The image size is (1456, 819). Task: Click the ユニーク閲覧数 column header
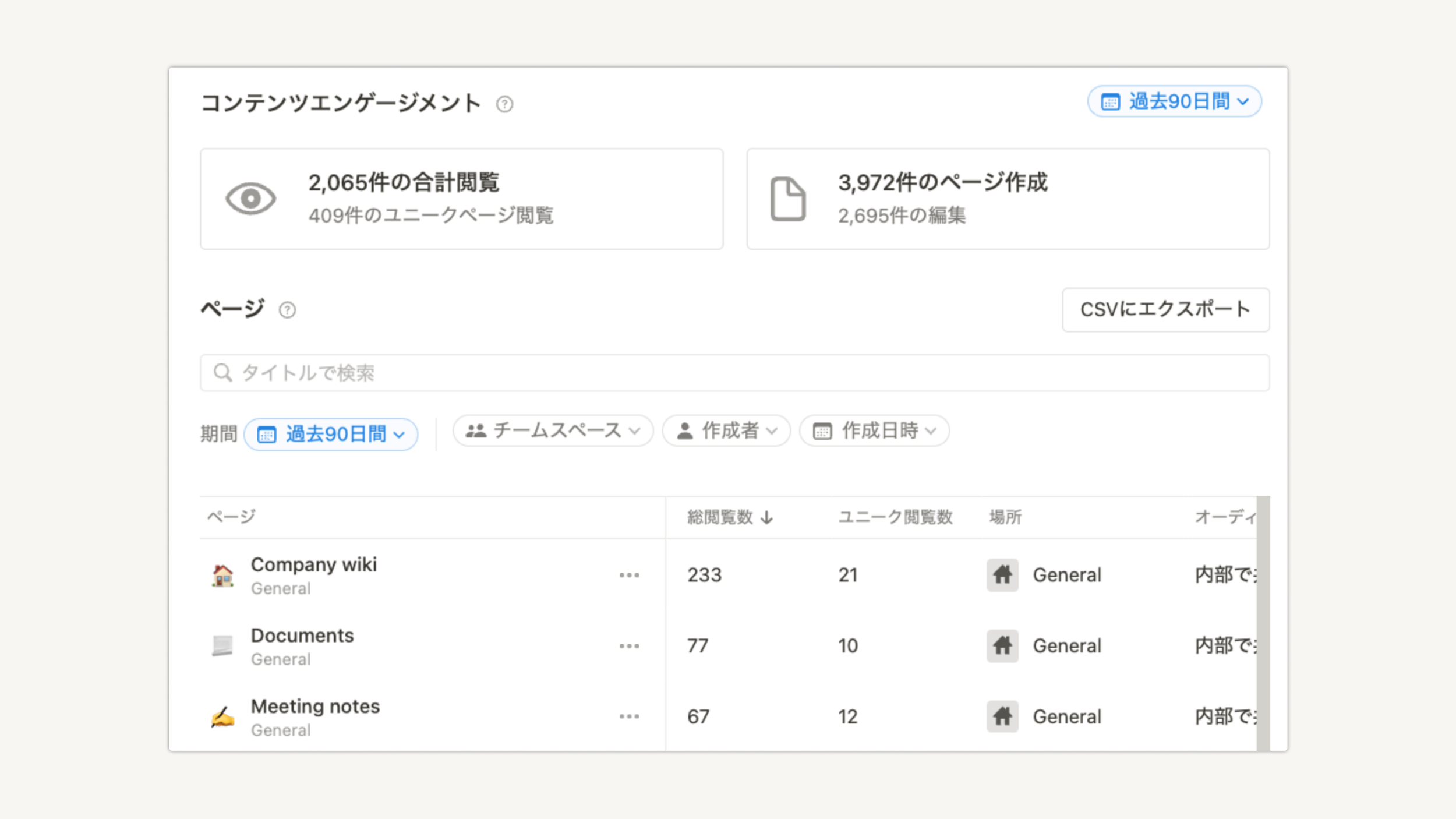click(895, 517)
